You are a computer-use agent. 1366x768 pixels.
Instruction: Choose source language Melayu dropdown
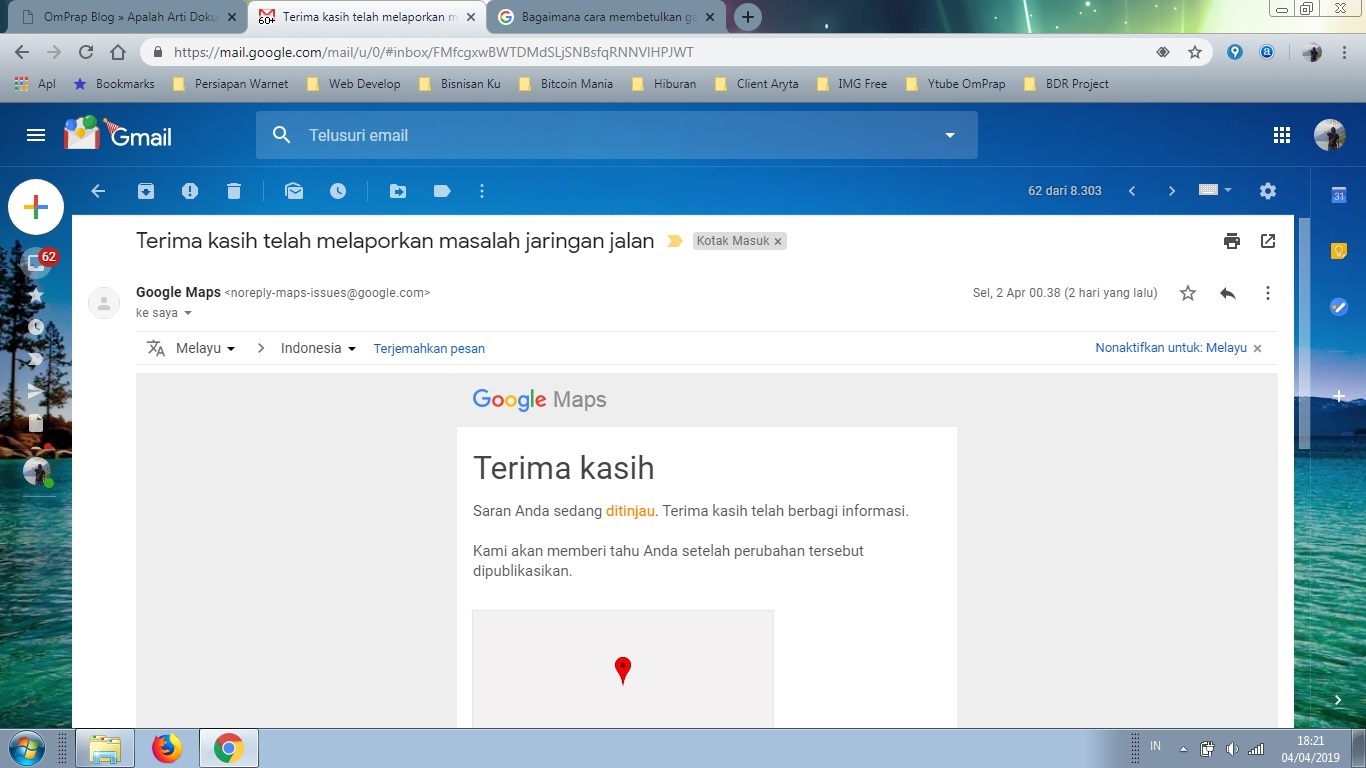pyautogui.click(x=205, y=348)
